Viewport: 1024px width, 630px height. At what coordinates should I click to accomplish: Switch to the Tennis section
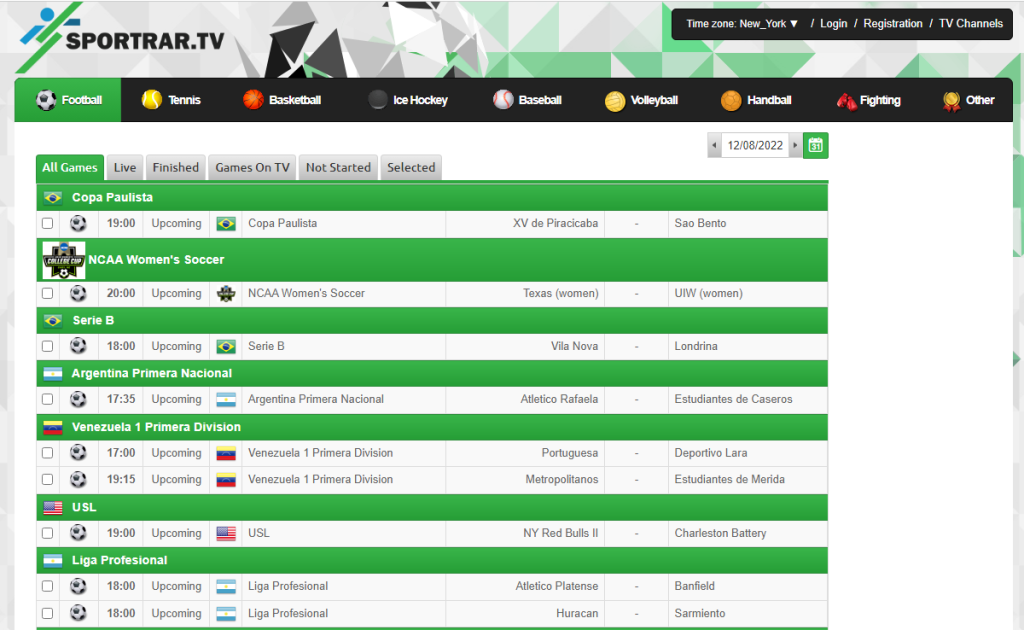point(171,100)
